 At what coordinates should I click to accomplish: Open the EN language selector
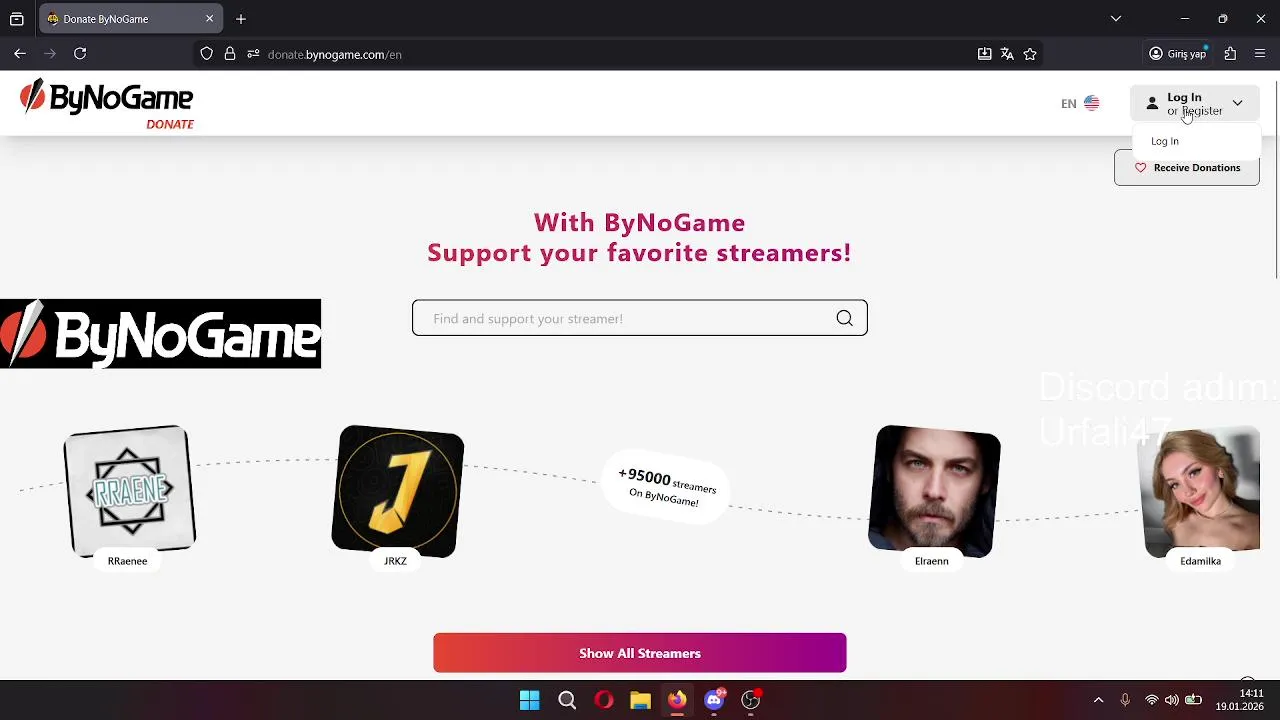1080,103
